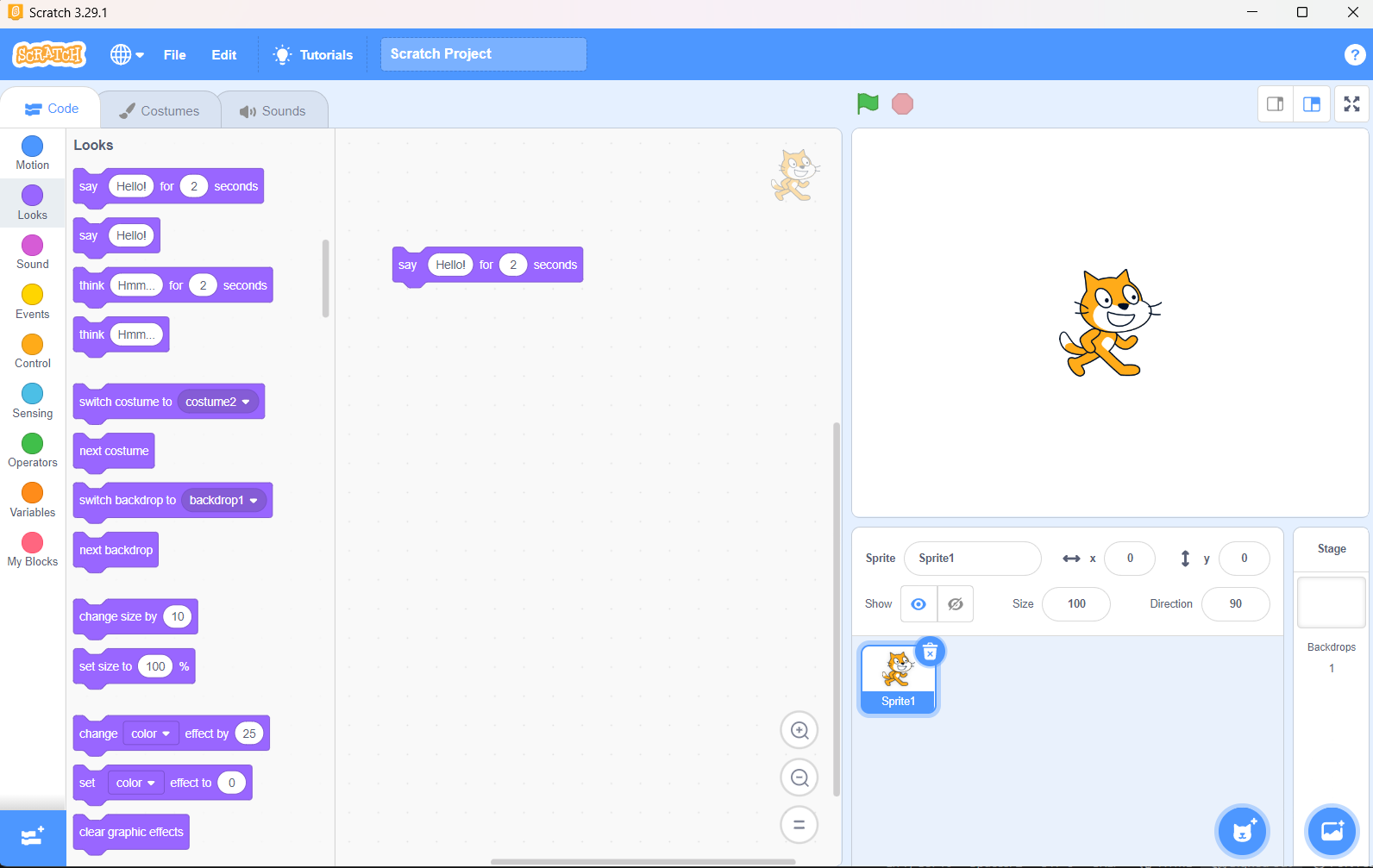Viewport: 1373px width, 868px height.
Task: Open the Add Extension button
Action: click(x=33, y=837)
